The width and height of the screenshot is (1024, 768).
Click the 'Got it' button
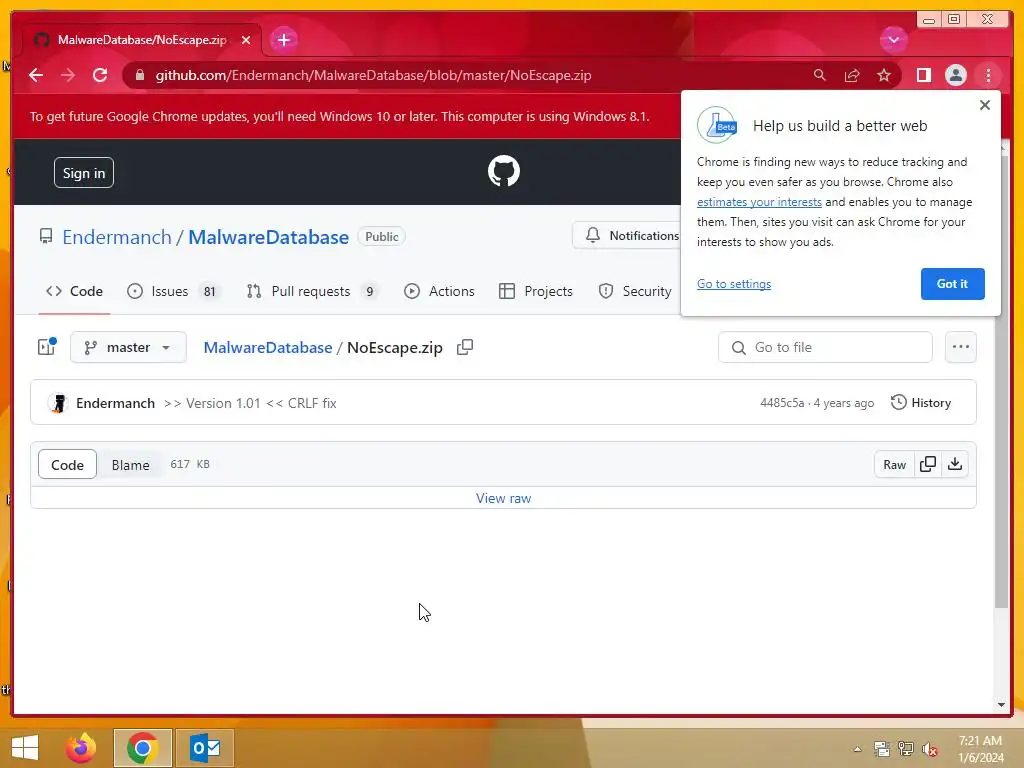[x=952, y=284]
